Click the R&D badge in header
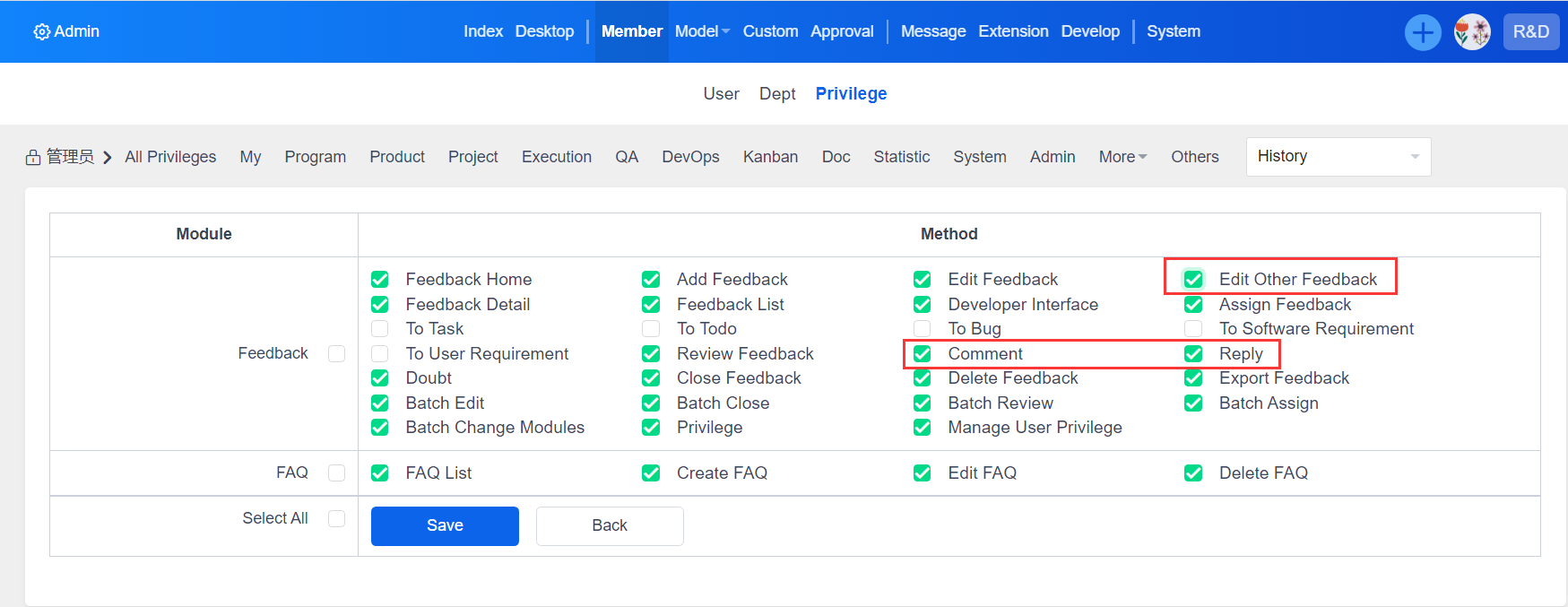This screenshot has height=607, width=1568. (1530, 32)
